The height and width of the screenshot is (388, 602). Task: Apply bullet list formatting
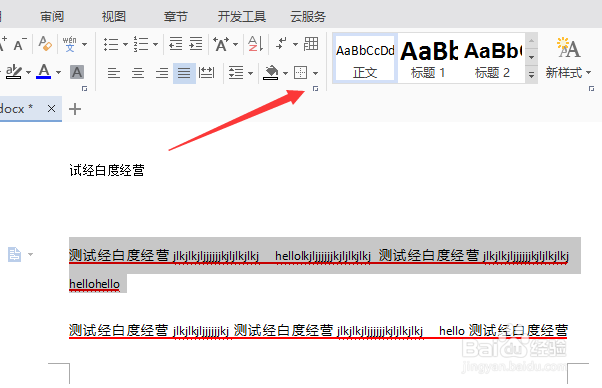click(111, 44)
